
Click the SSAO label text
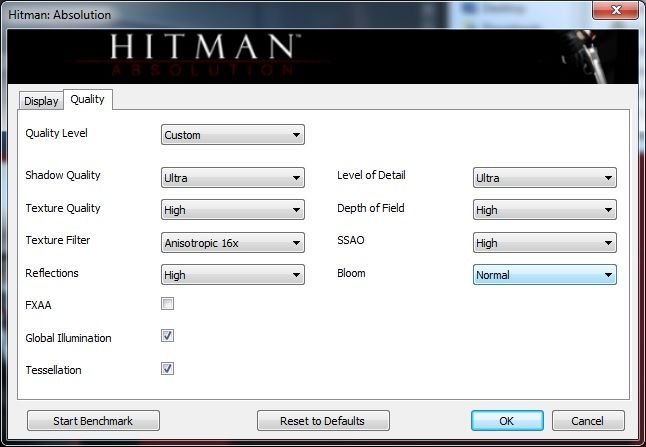pyautogui.click(x=351, y=240)
